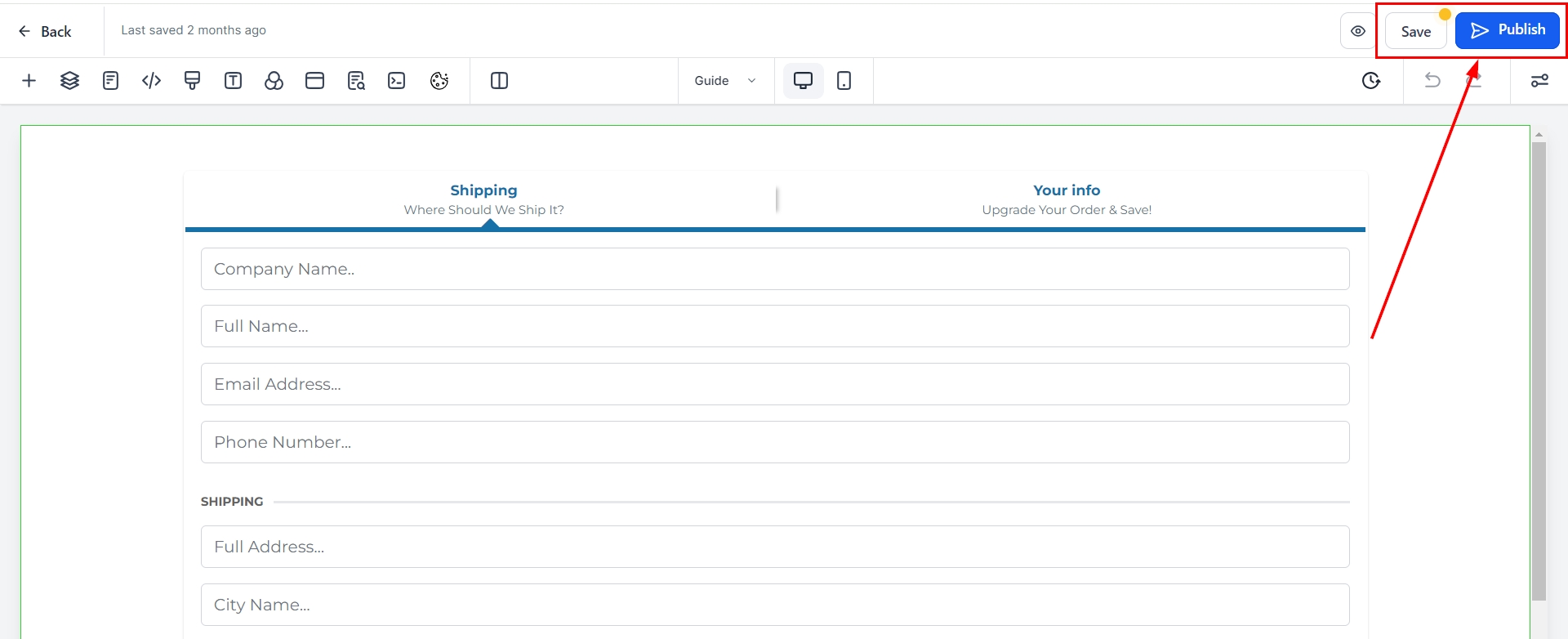Click the Save button

pos(1415,31)
